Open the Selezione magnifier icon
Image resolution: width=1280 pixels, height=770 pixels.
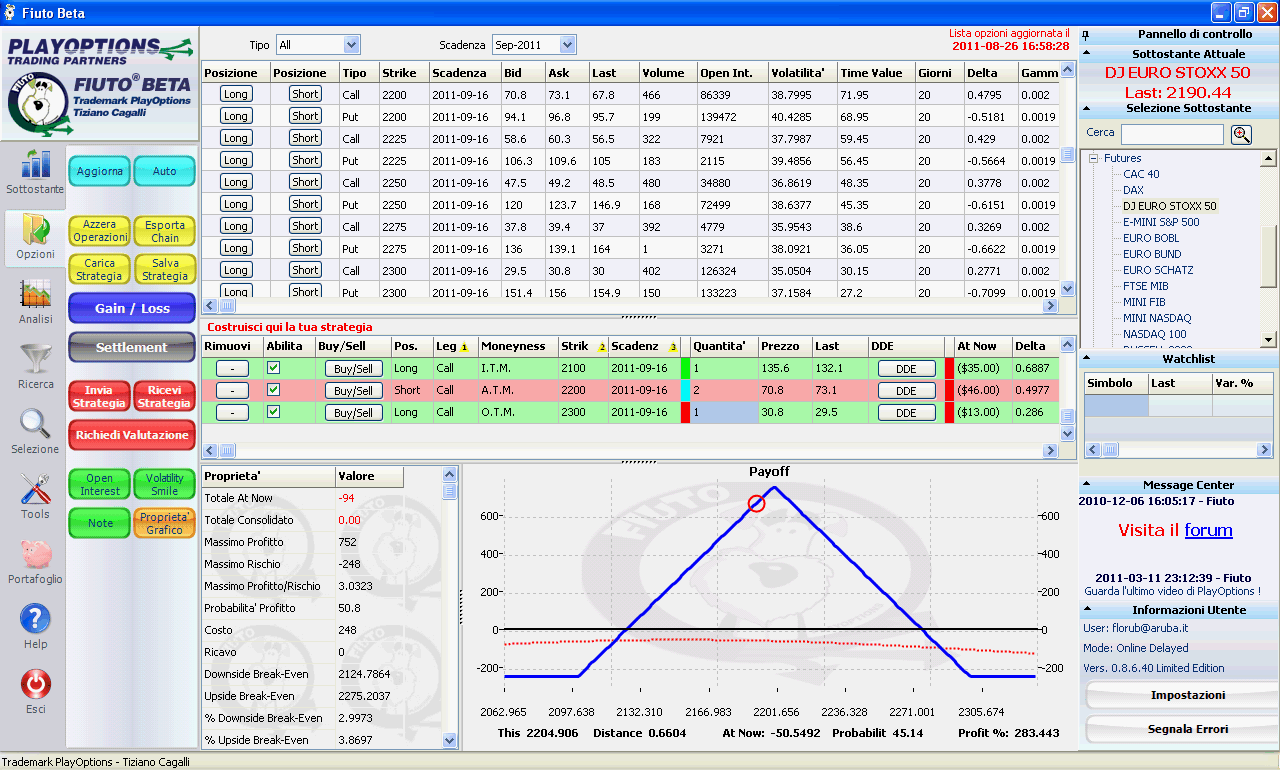tap(35, 424)
